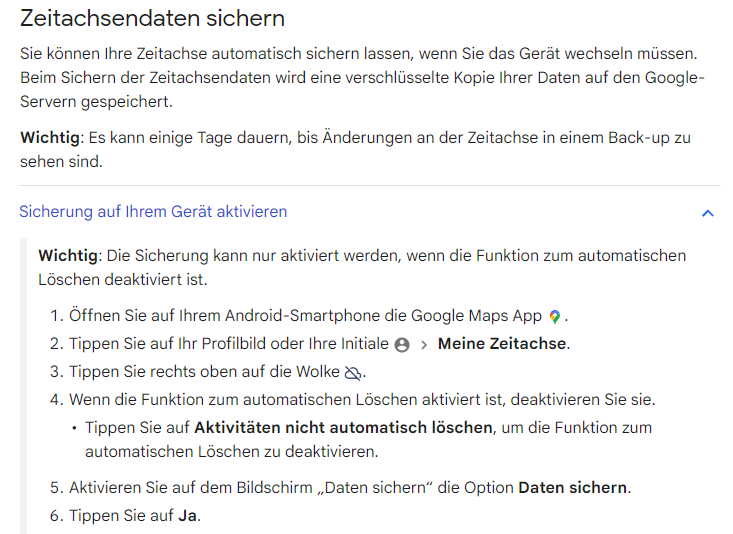This screenshot has height=534, width=733.
Task: Click the profile avatar icon
Action: pos(402,345)
